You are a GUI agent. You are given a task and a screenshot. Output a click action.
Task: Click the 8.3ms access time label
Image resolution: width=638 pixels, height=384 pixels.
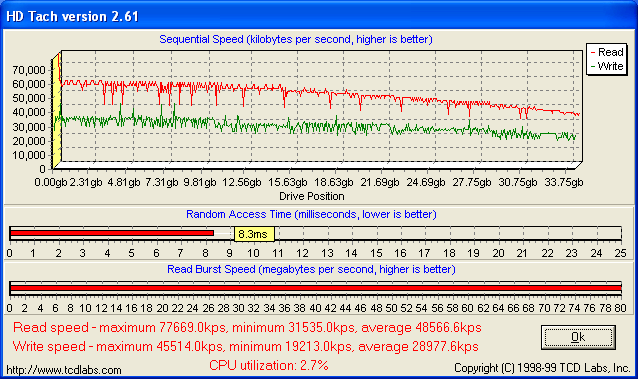point(254,234)
